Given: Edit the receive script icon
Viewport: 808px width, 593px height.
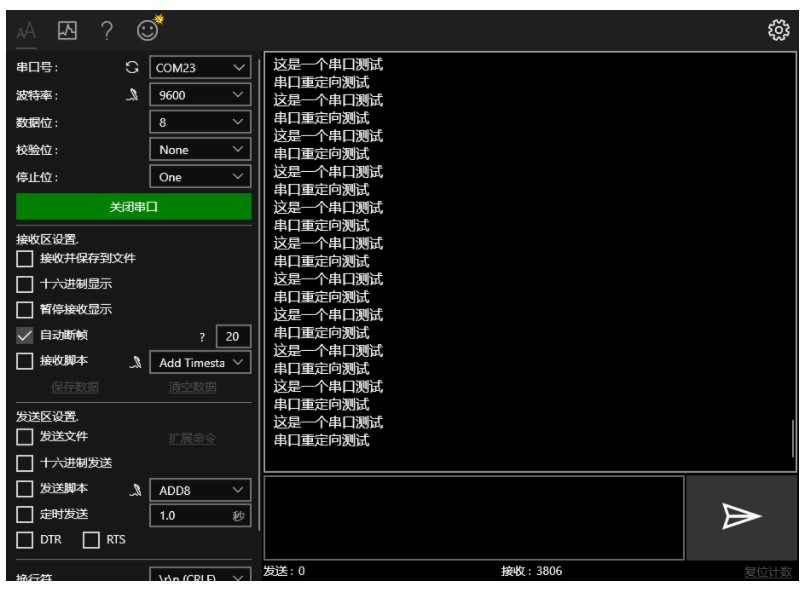Looking at the screenshot, I should pyautogui.click(x=136, y=362).
